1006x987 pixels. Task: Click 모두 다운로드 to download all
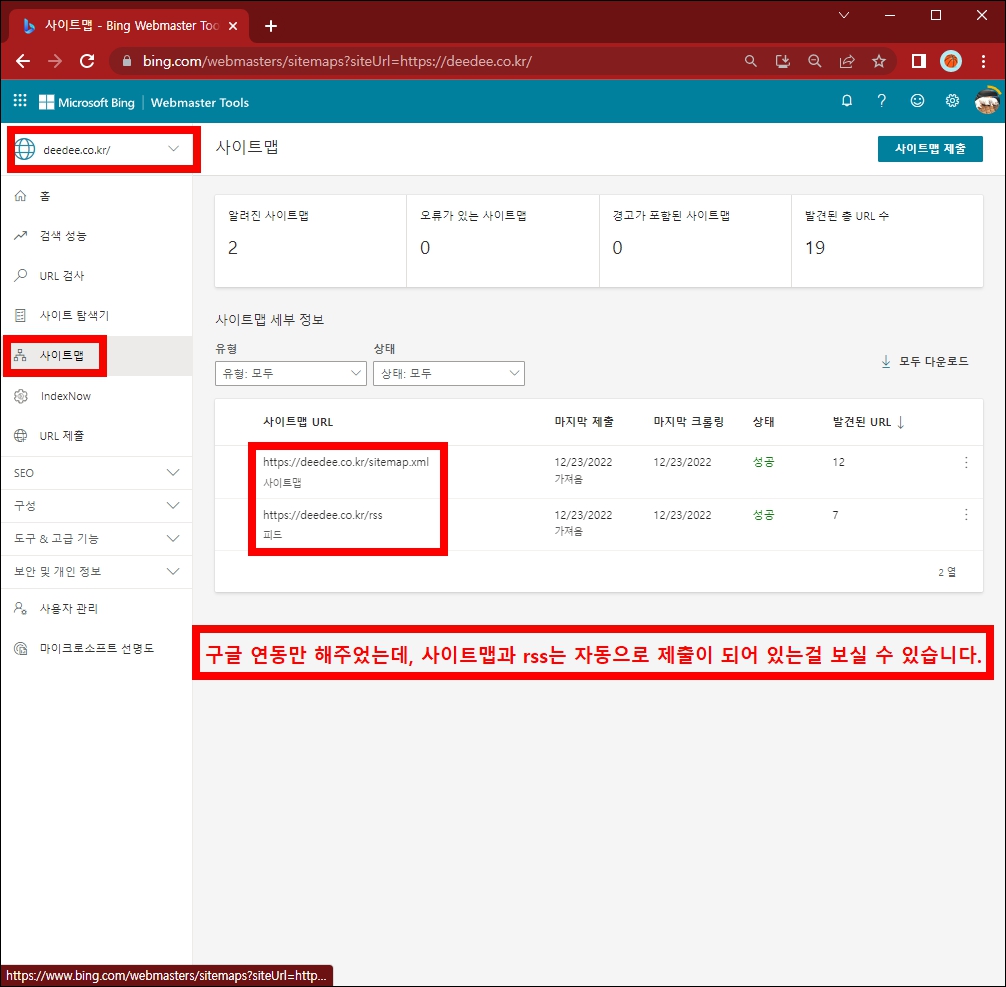[925, 362]
